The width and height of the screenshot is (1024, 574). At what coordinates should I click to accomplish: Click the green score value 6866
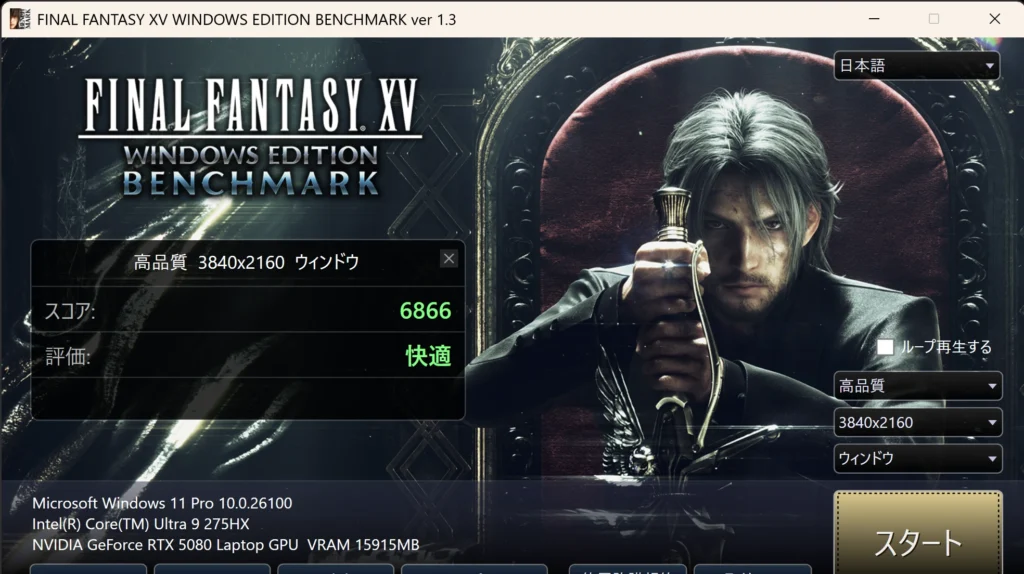(x=425, y=310)
